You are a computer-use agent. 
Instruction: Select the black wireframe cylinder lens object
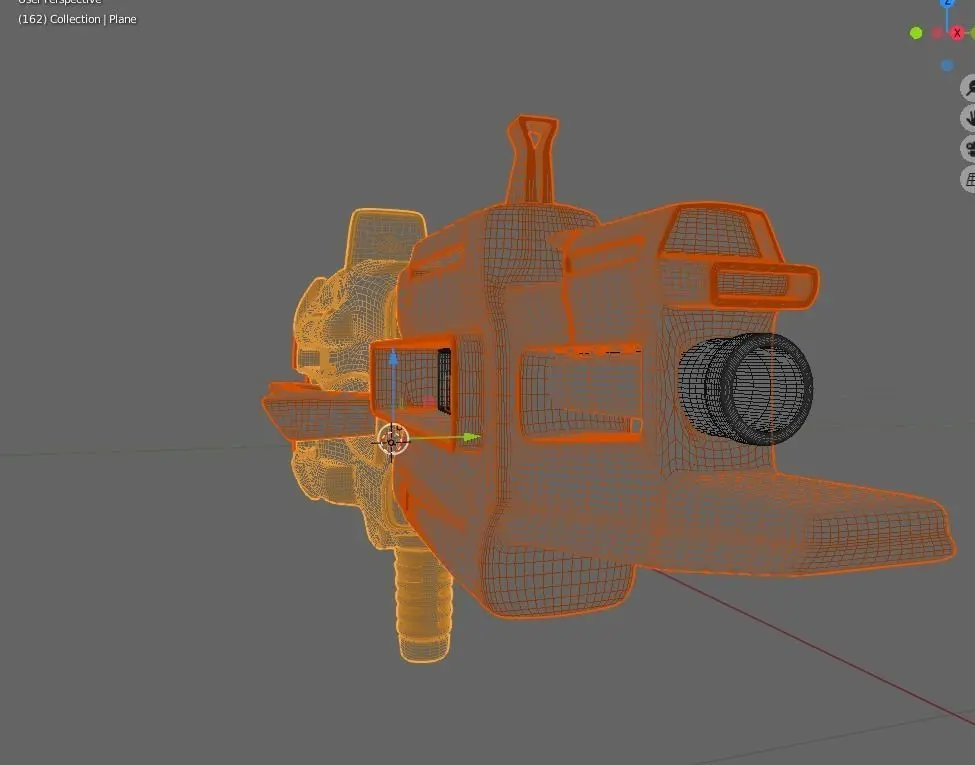(746, 389)
